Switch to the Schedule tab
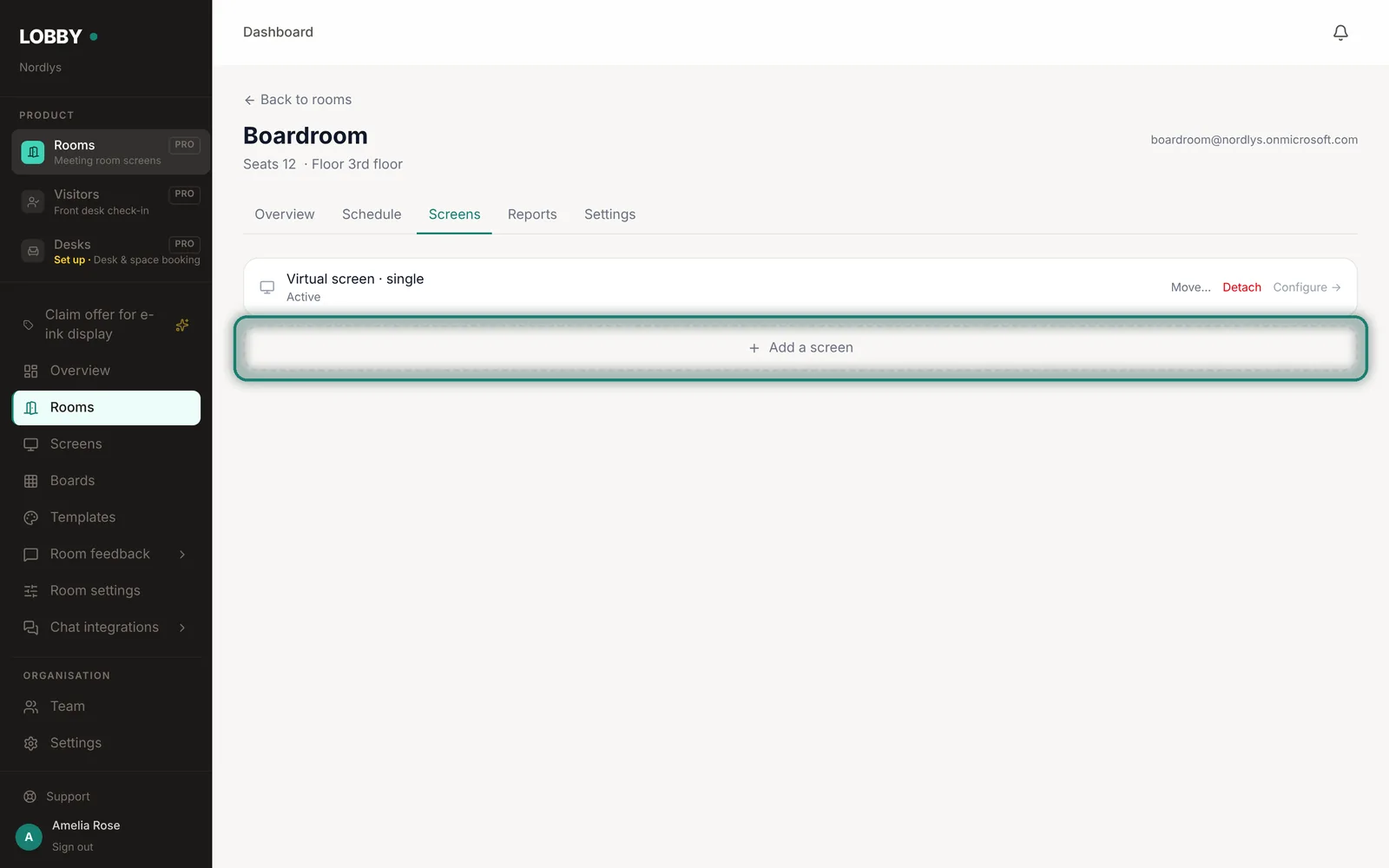 372,214
